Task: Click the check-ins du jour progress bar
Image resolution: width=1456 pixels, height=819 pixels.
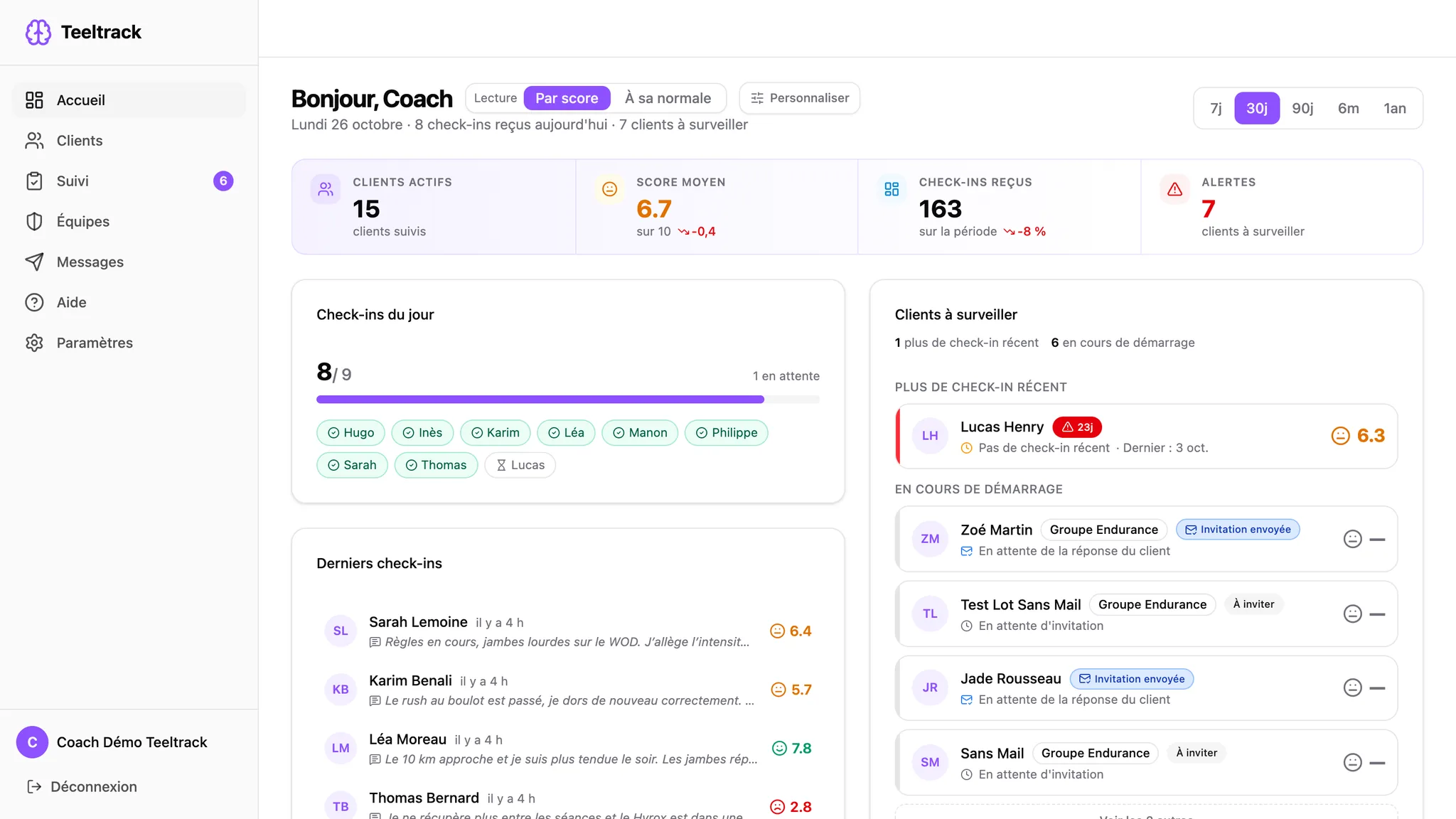Action: coord(568,400)
